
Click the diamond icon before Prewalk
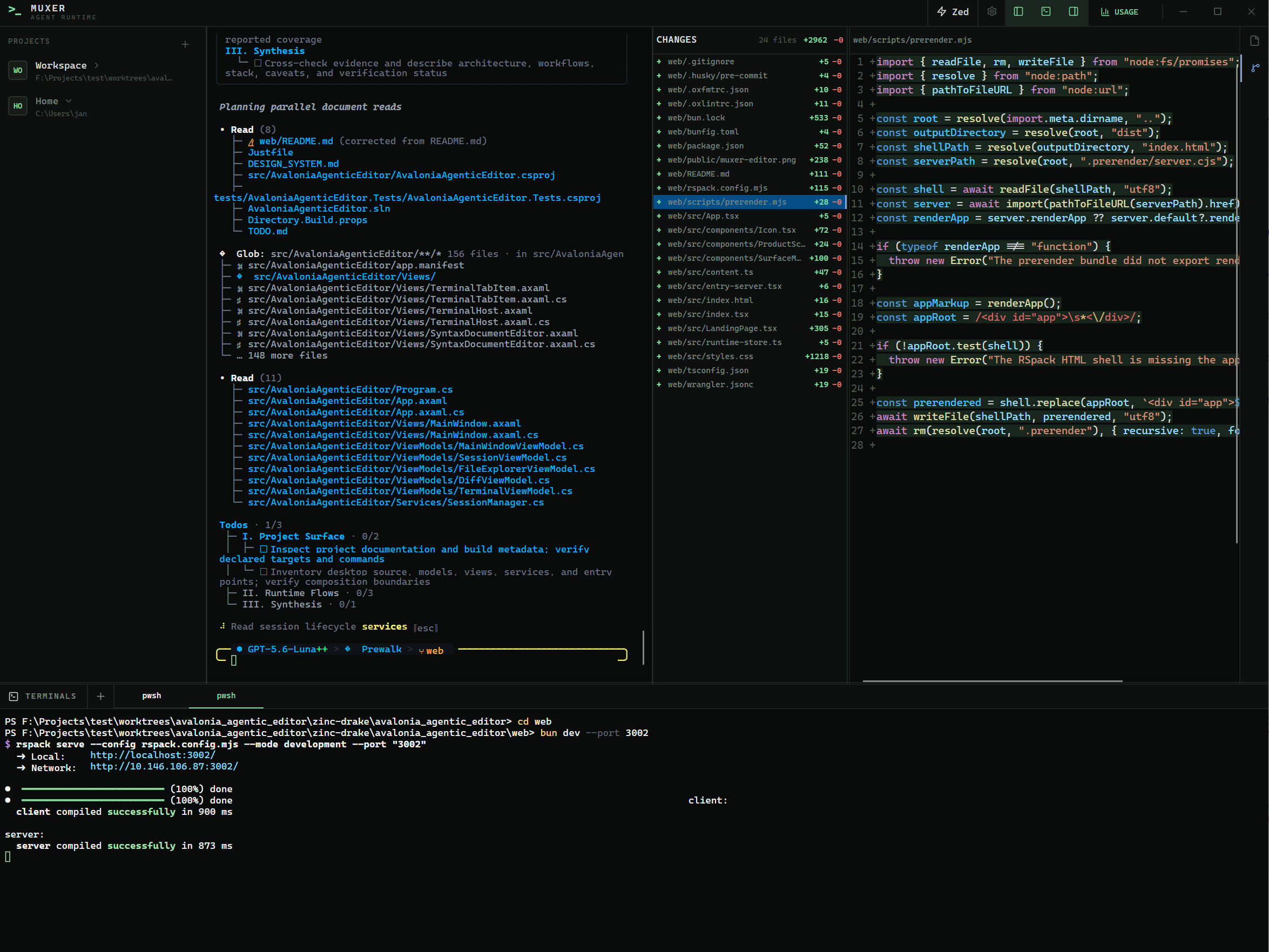348,649
